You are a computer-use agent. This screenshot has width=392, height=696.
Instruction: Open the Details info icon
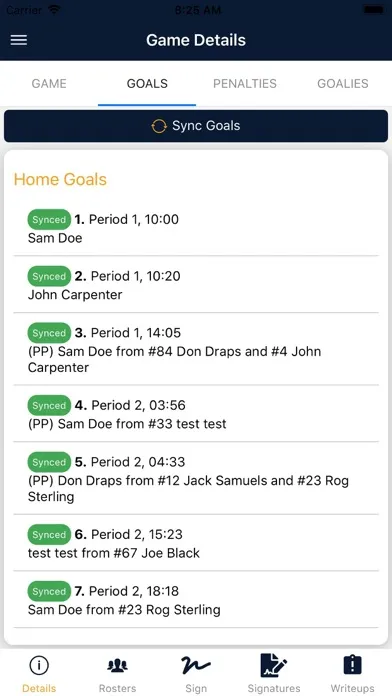coord(39,665)
